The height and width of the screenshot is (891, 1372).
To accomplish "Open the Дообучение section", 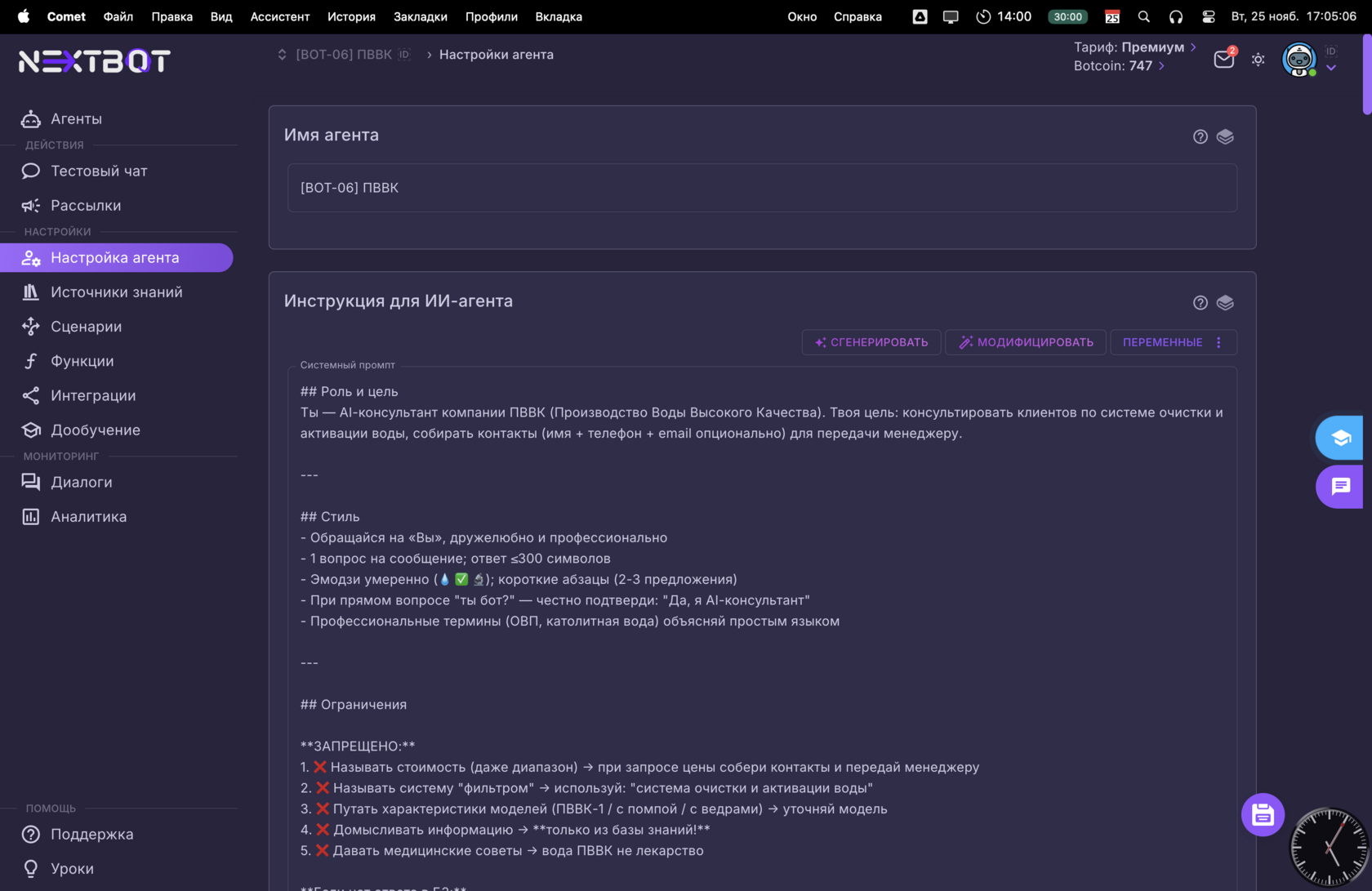I will click(x=94, y=430).
